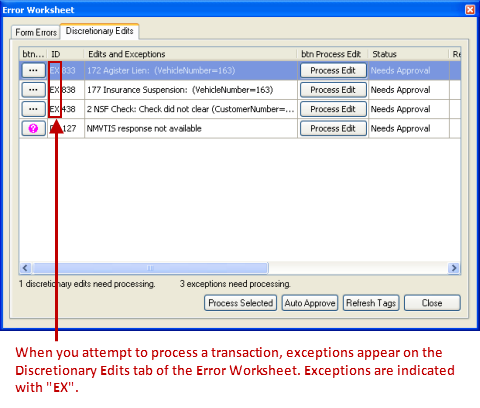The height and width of the screenshot is (408, 480).
Task: Click the pink question mark button for NMVTIS row
Action: pyautogui.click(x=33, y=128)
